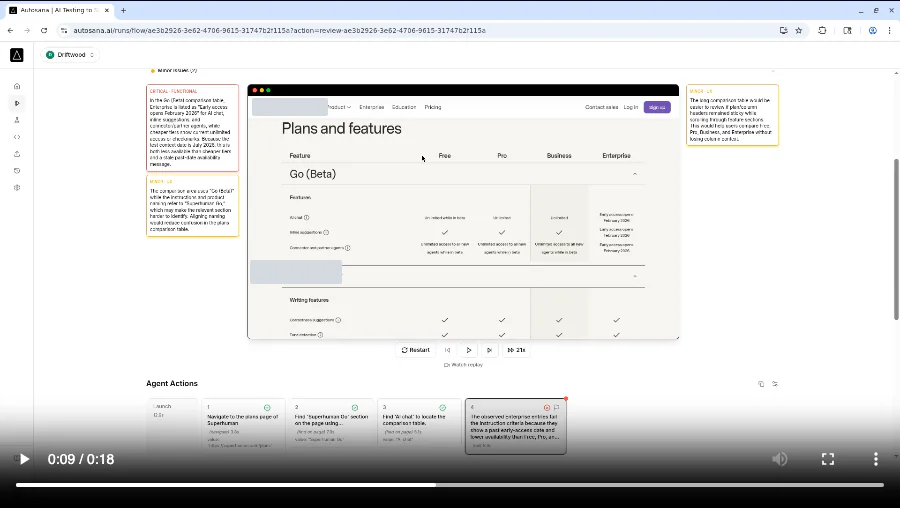Click the filter sliders icon beside Agent Actions

775,384
